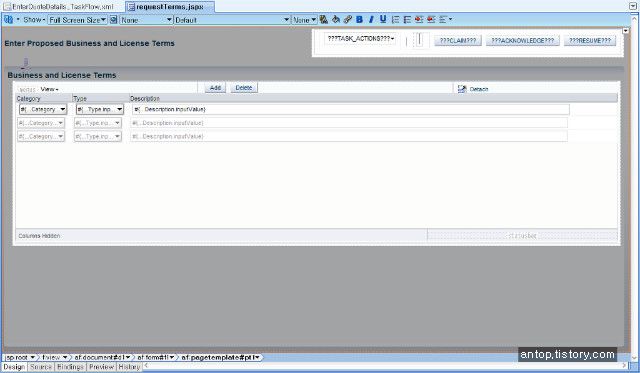640x373 pixels.
Task: Open the first row Type dropdown
Action: click(x=100, y=109)
